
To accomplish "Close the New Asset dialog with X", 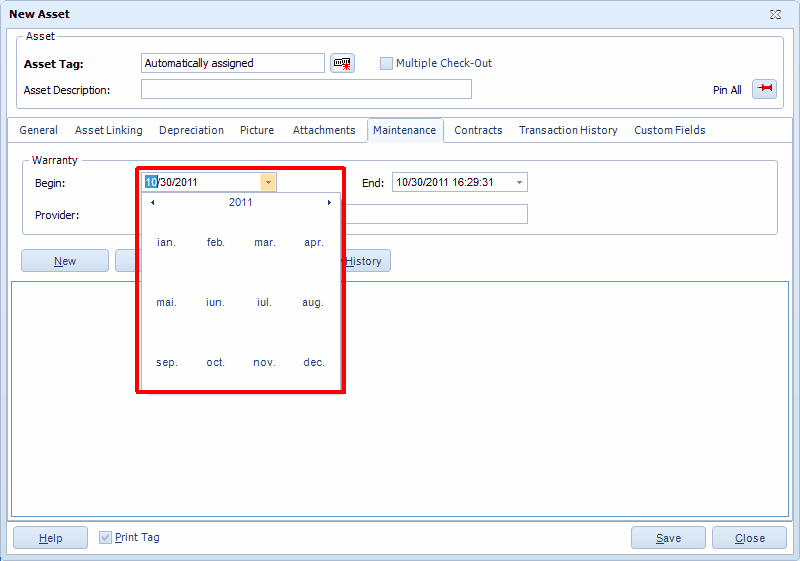I will pos(775,14).
